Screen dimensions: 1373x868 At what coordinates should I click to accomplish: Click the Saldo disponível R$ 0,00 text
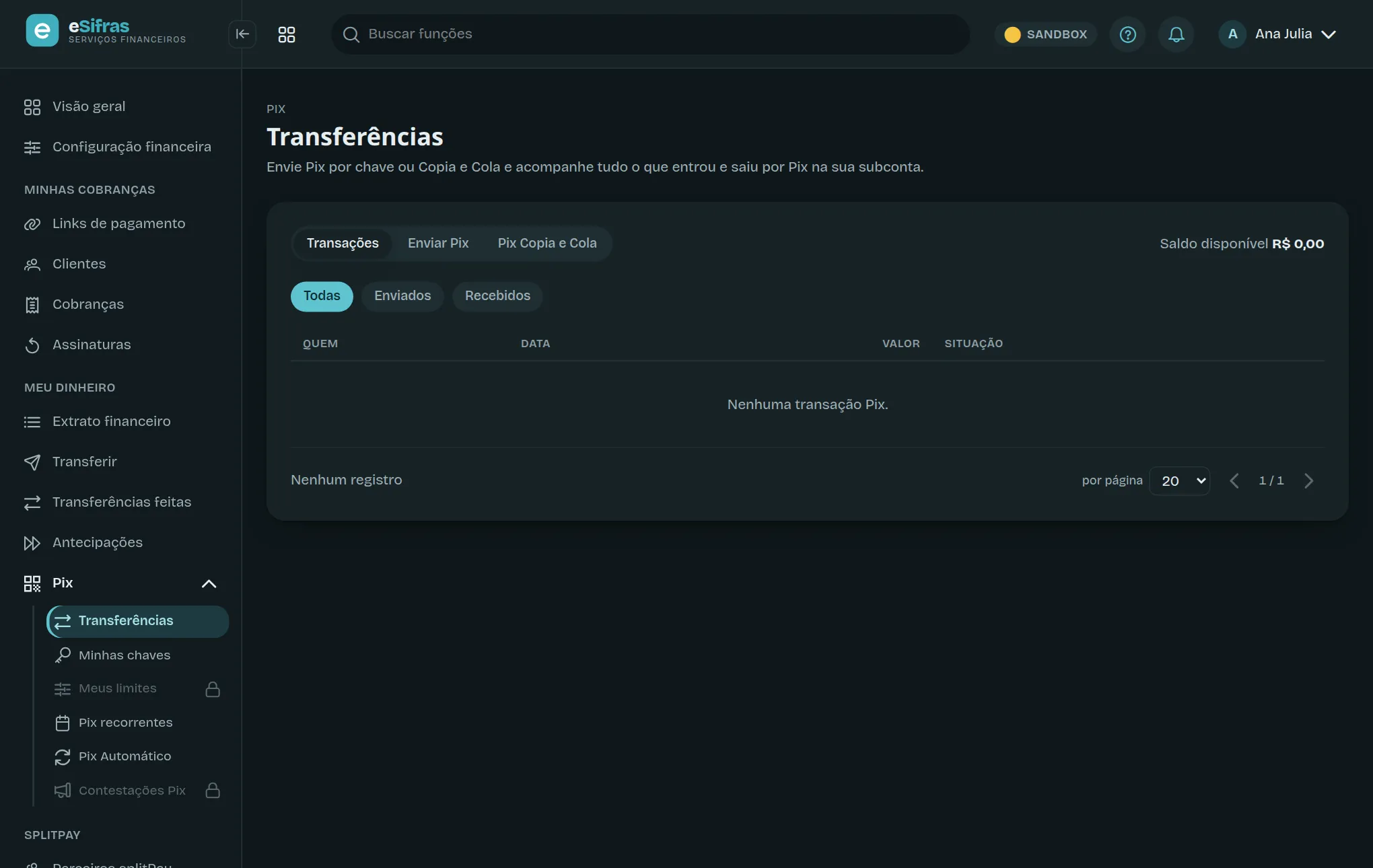pos(1242,244)
